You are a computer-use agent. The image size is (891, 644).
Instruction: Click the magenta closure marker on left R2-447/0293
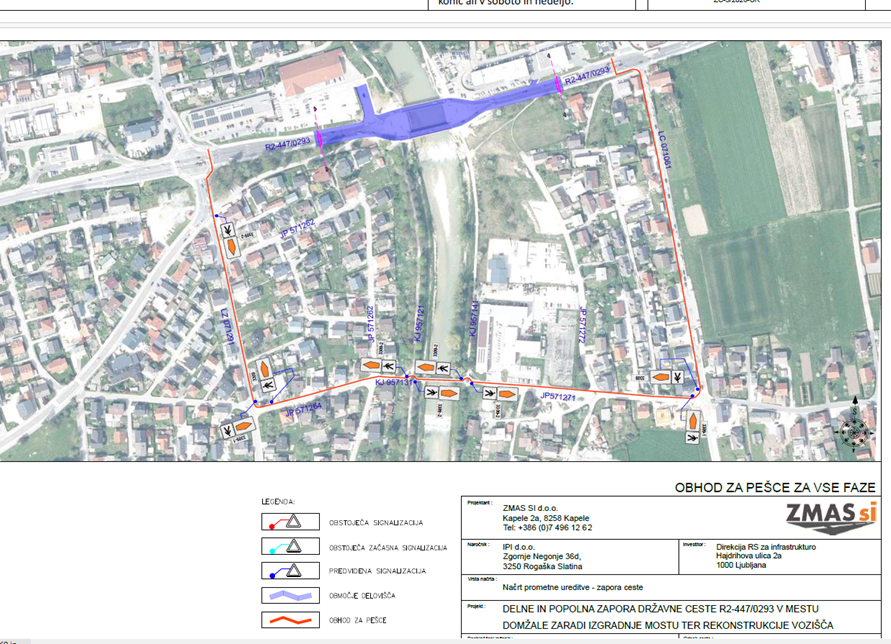click(319, 139)
